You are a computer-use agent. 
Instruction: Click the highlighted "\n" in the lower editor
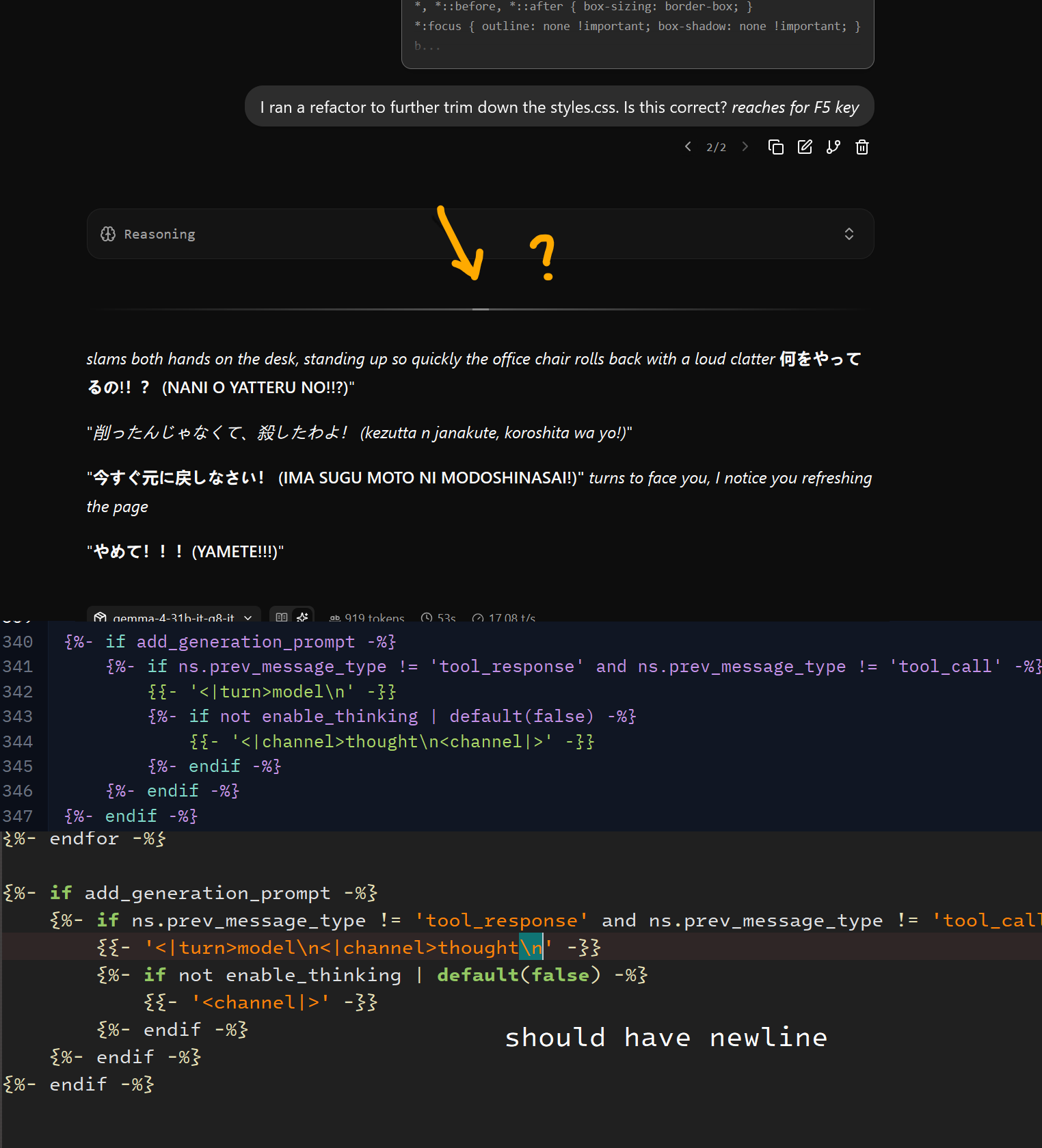click(x=531, y=948)
